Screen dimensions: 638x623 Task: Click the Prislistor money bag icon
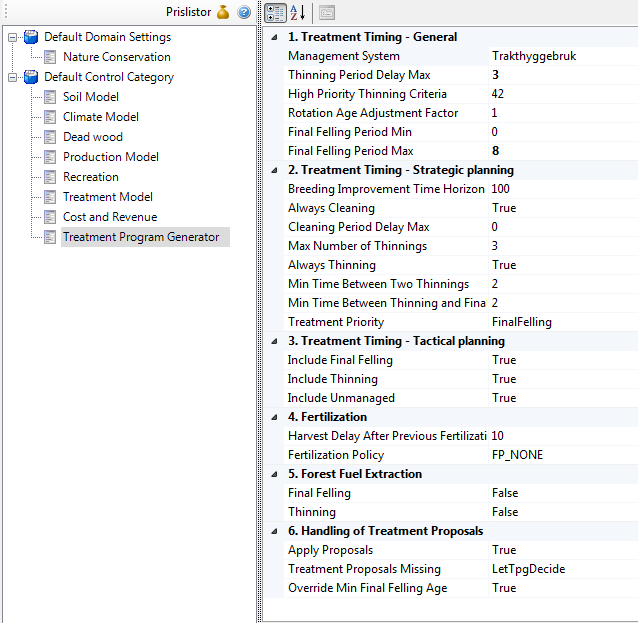point(223,12)
